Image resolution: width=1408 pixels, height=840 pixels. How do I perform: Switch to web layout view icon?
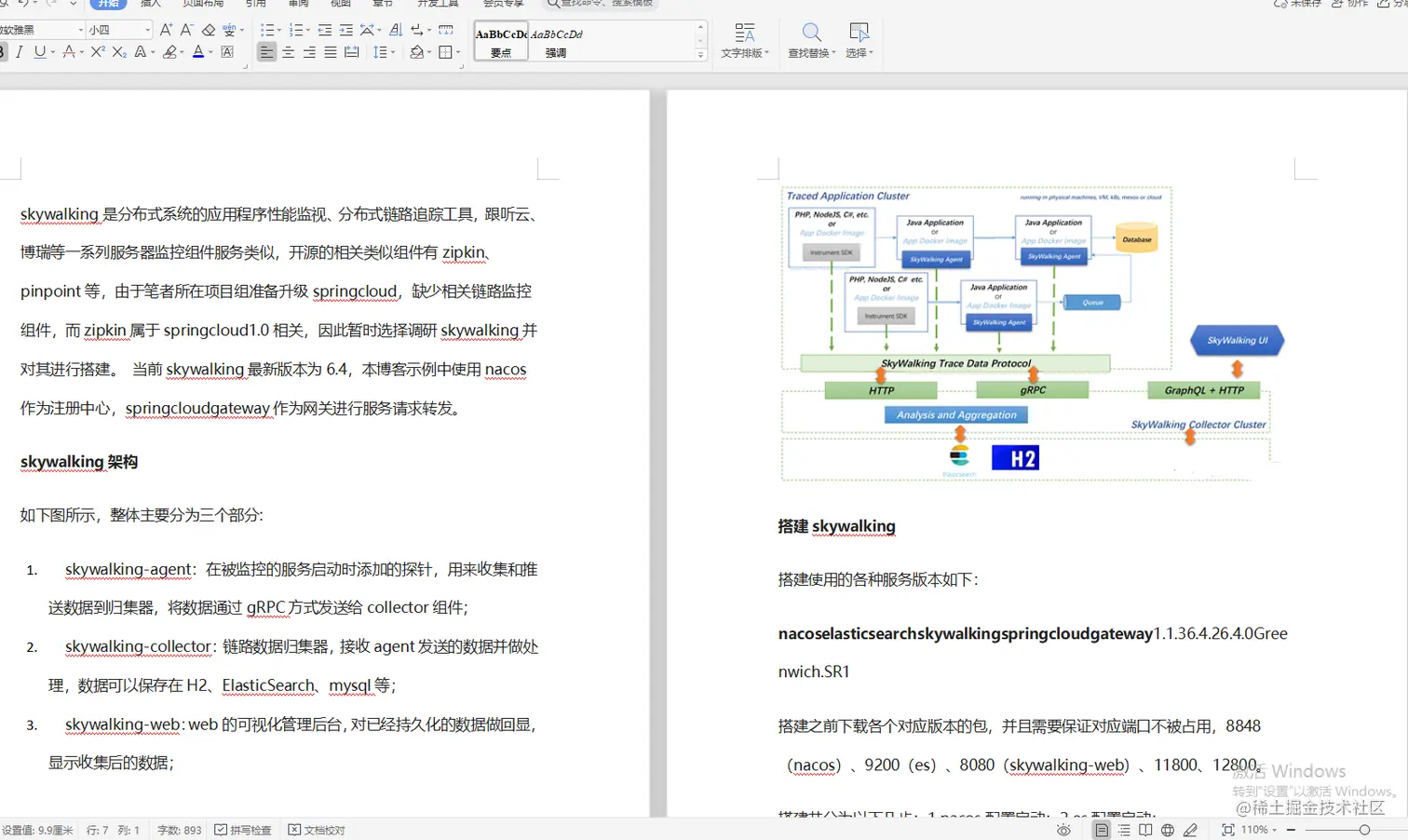click(1168, 830)
